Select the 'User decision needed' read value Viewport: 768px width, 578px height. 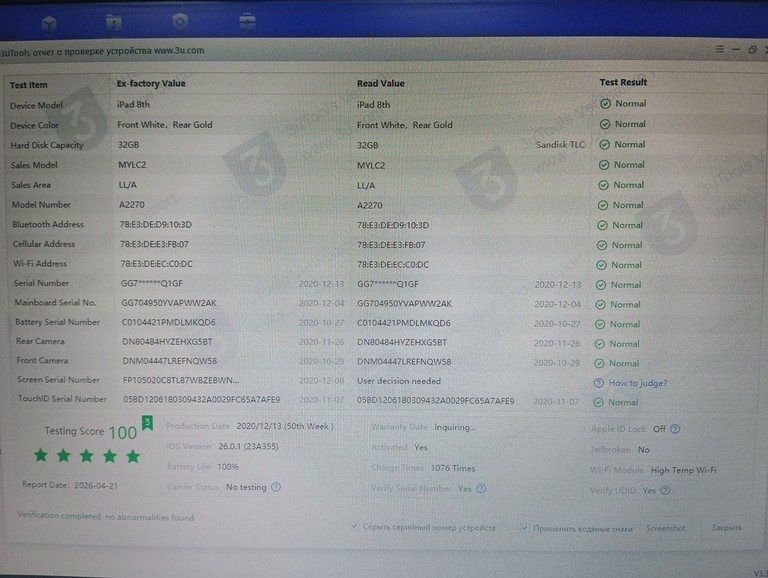(x=399, y=381)
